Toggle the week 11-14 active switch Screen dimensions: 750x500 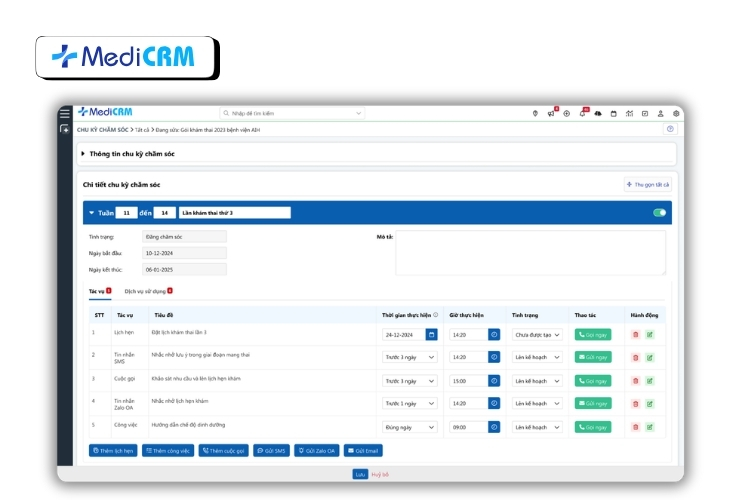660,212
